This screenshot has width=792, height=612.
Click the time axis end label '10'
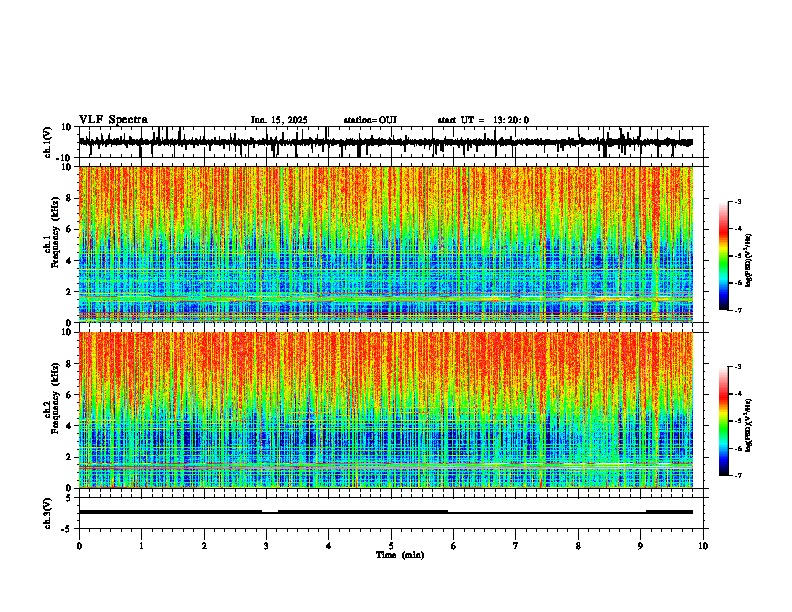tap(703, 546)
